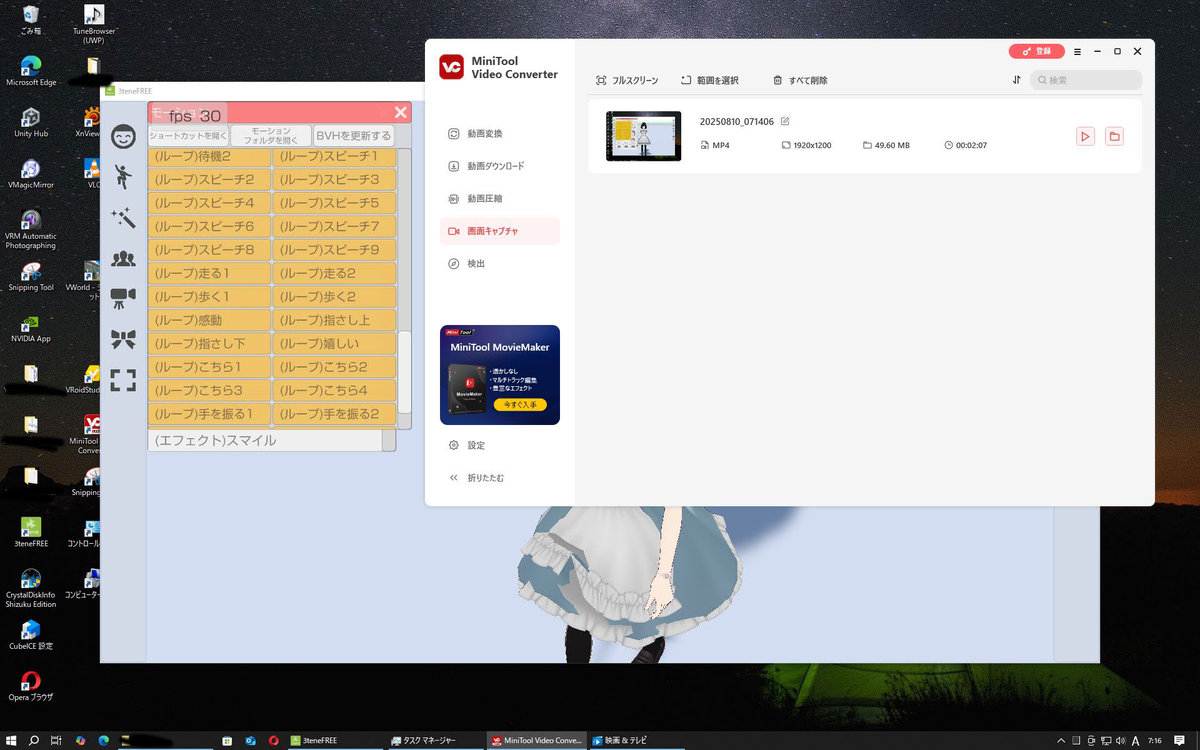Click 範囲を選択 capture option

tap(710, 80)
